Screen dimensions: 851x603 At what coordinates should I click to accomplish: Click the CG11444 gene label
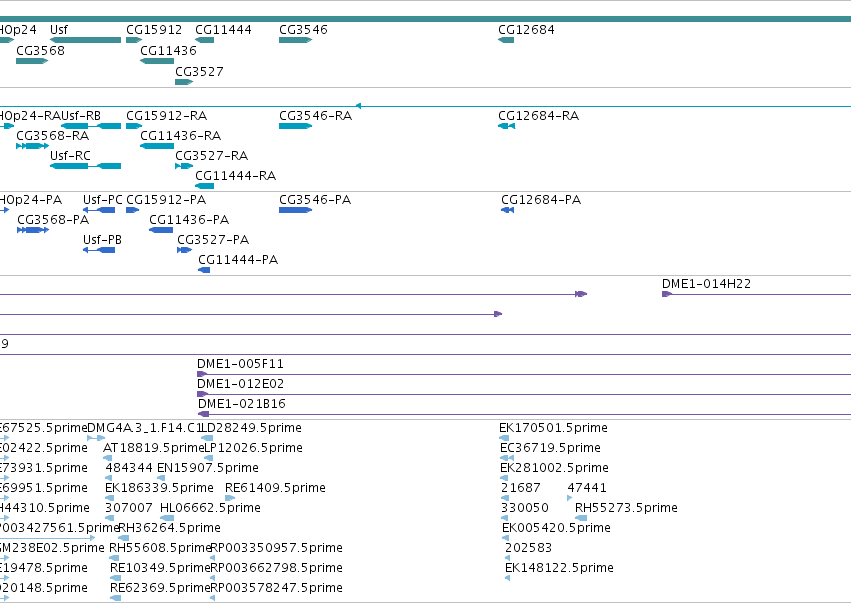223,30
